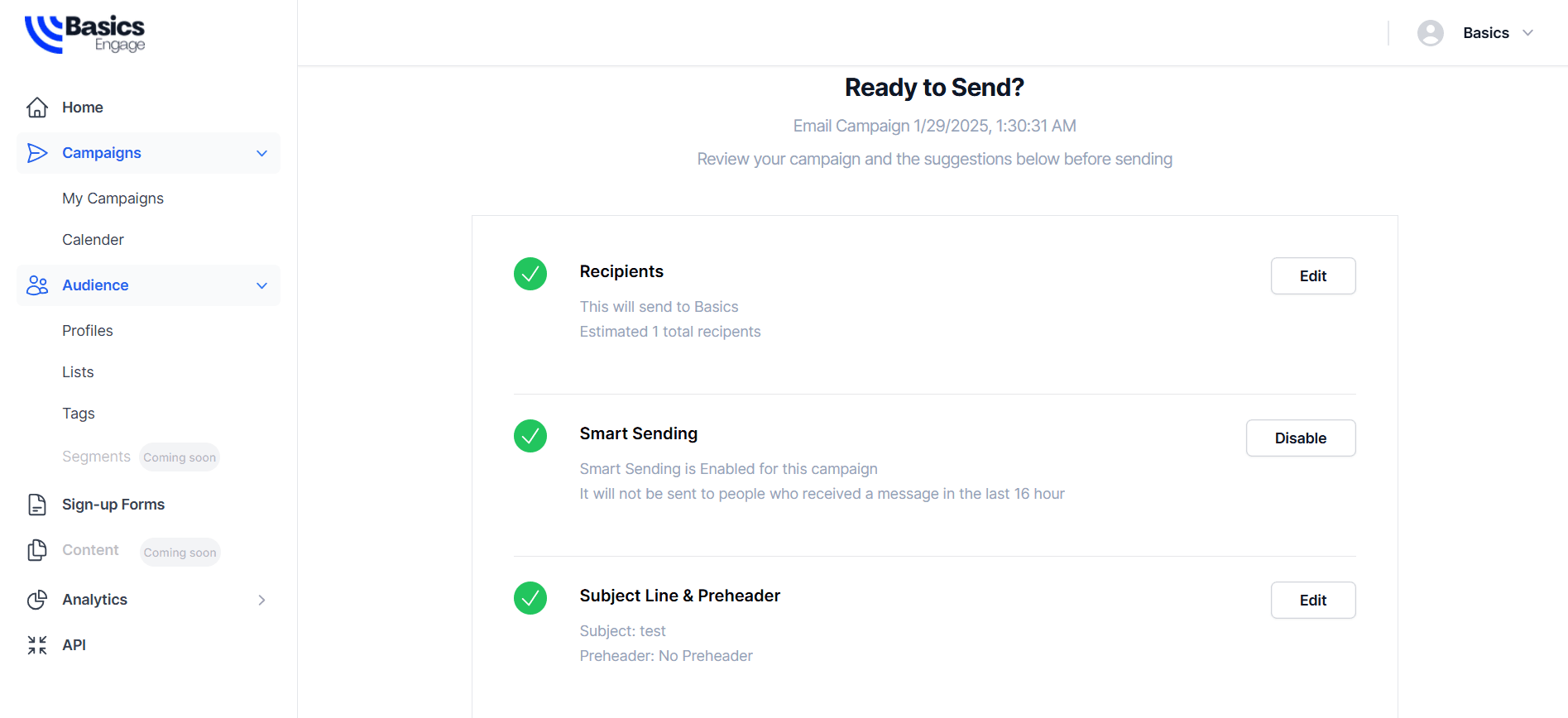Screen dimensions: 1568x718
Task: Disable Smart Sending for this campaign
Action: coord(1300,438)
